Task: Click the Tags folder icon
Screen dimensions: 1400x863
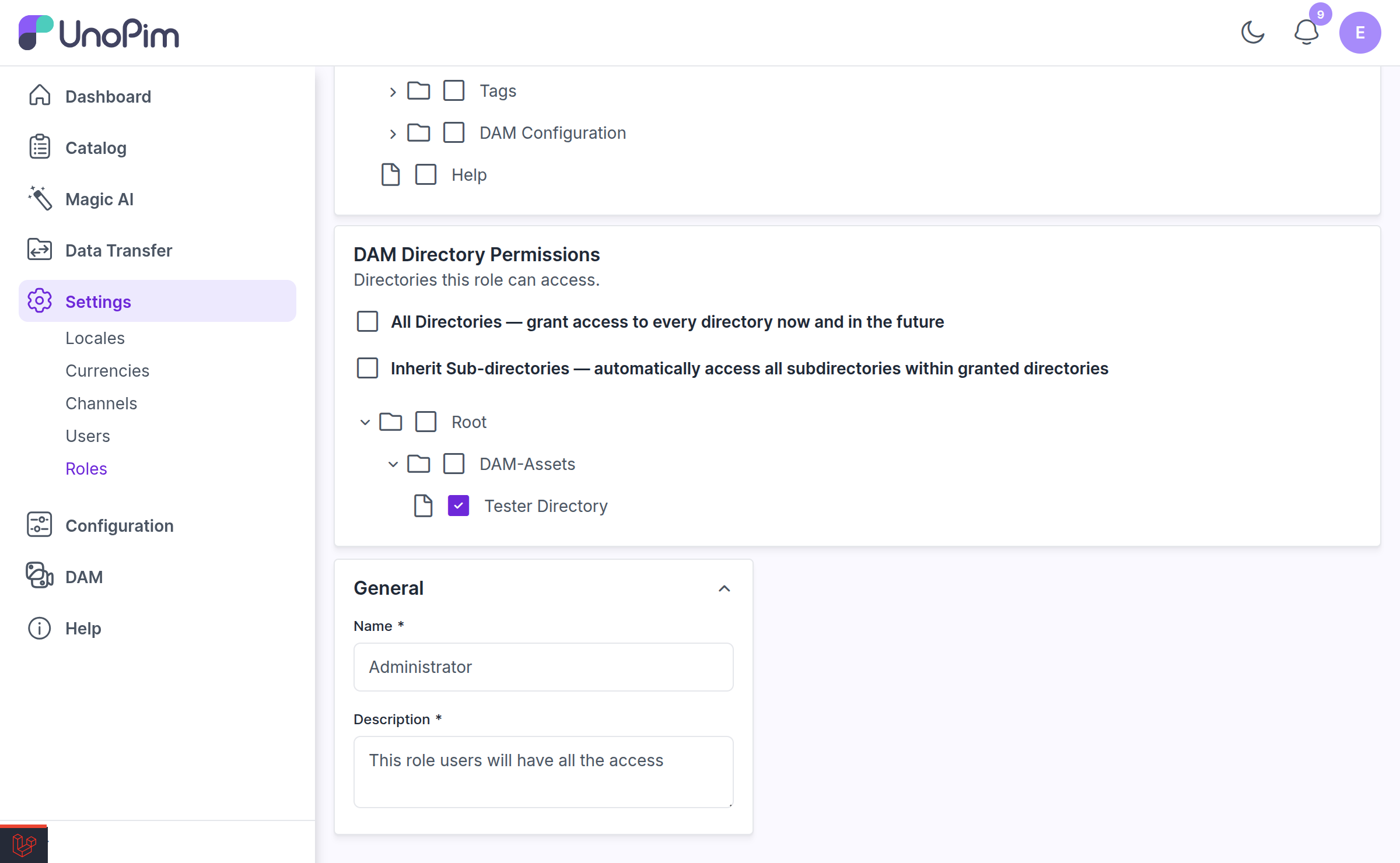Action: pos(418,91)
